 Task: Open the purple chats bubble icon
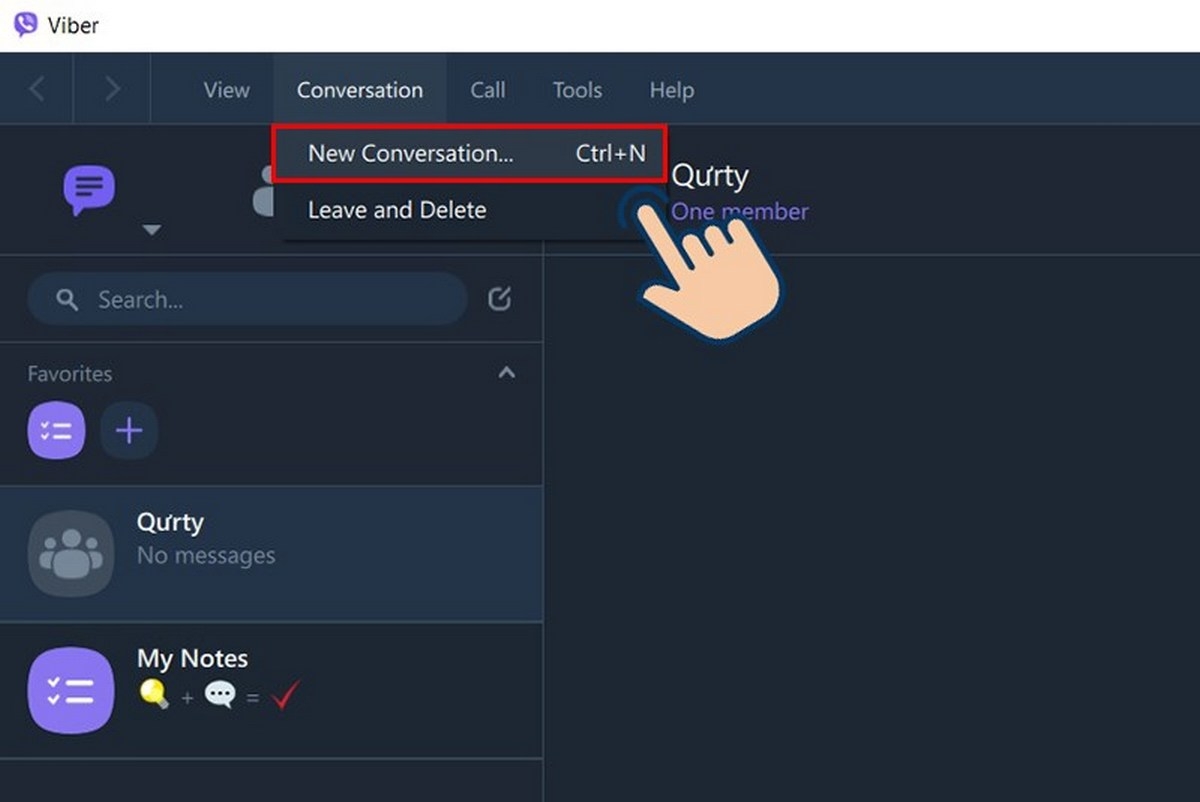[89, 189]
